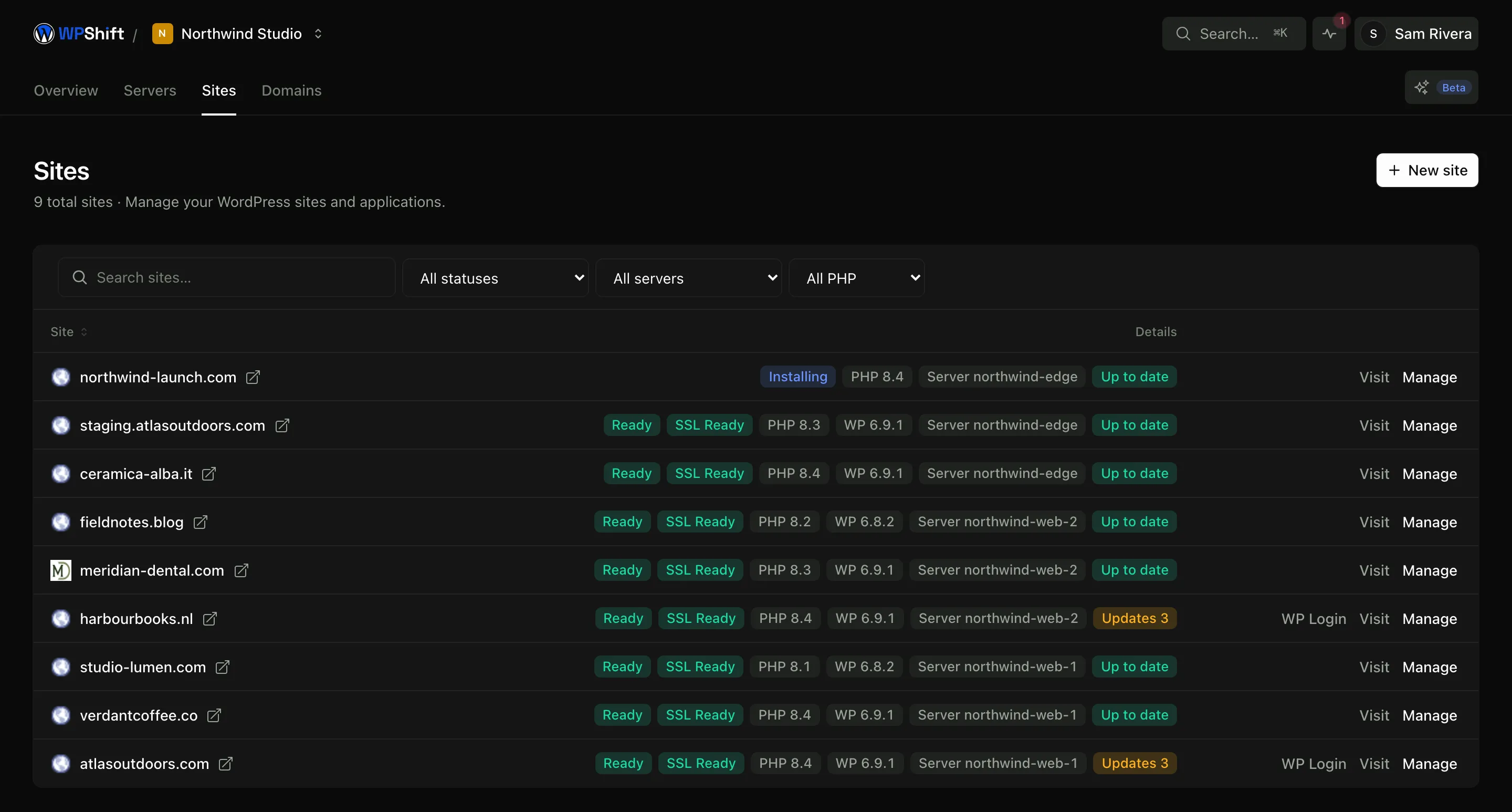Click the staging.atlasoutdoors.com globe favicon
This screenshot has height=812, width=1512.
60,425
